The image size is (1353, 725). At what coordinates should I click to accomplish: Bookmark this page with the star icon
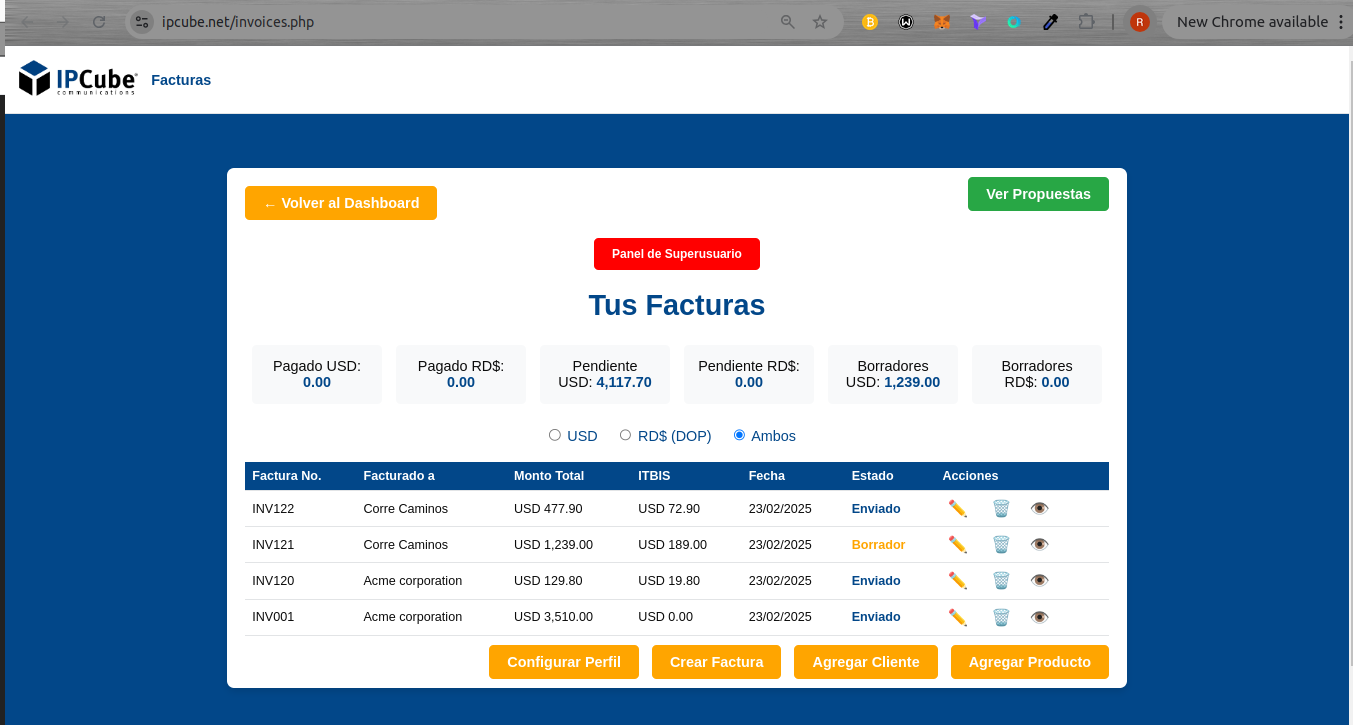[x=820, y=22]
